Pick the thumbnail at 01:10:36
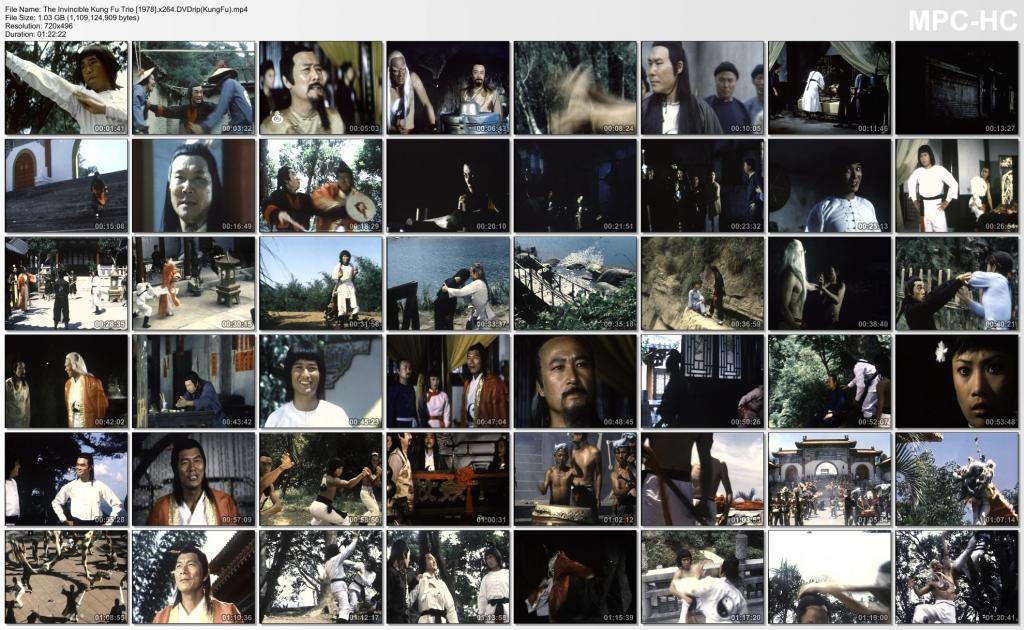The height and width of the screenshot is (630, 1024). click(x=194, y=576)
